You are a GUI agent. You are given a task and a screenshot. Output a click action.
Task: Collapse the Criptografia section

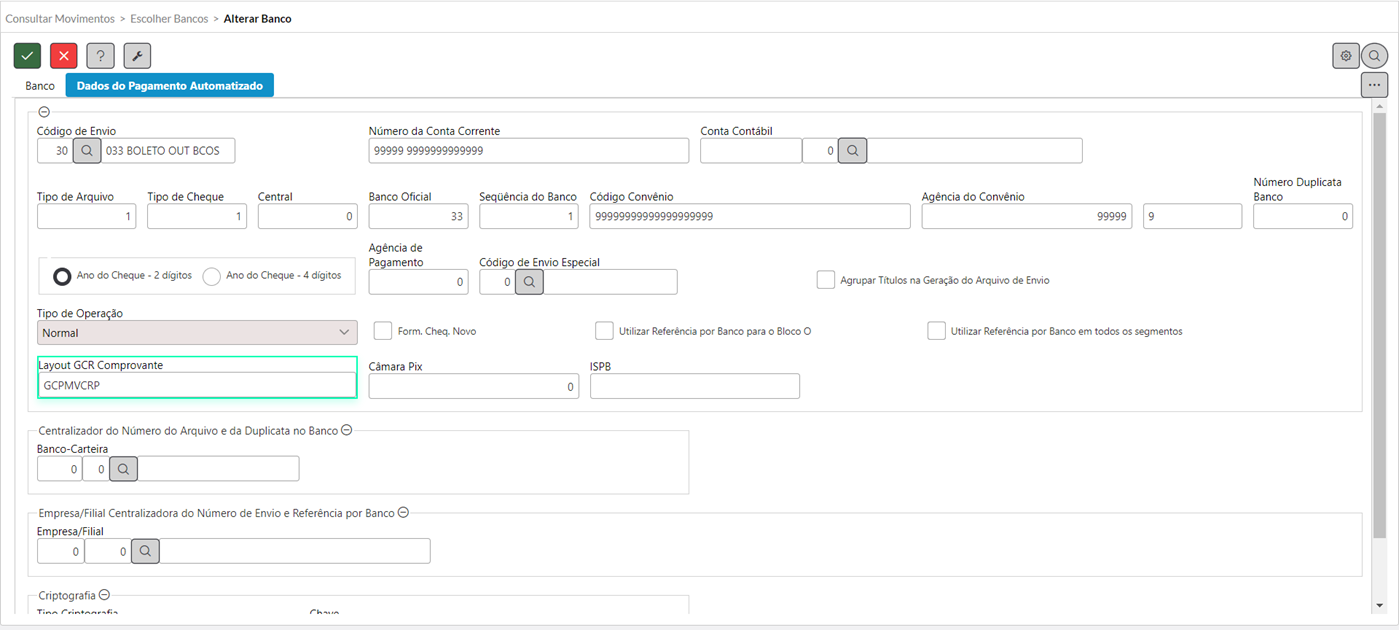pos(104,595)
